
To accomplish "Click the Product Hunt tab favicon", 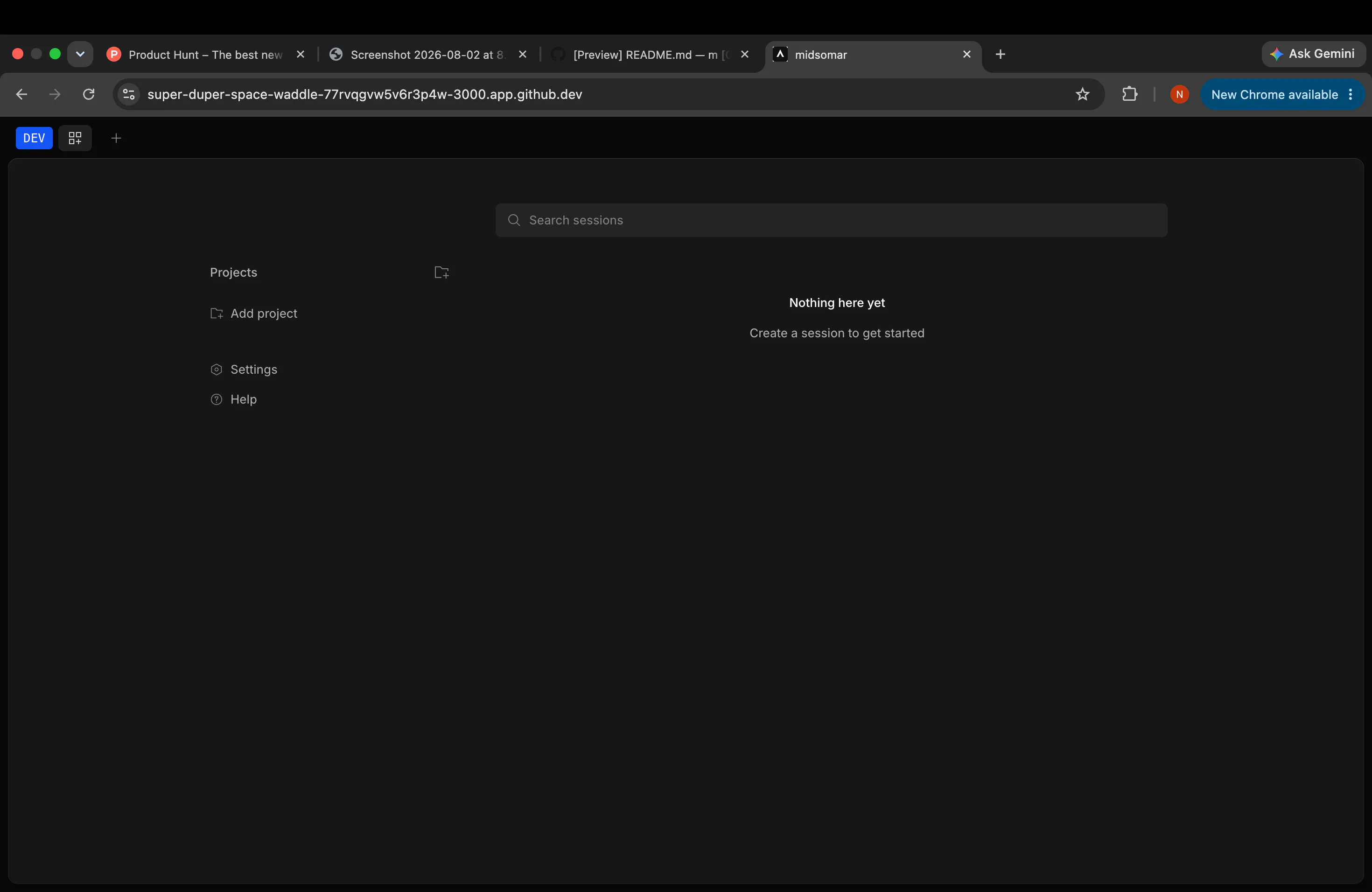I will 114,54.
